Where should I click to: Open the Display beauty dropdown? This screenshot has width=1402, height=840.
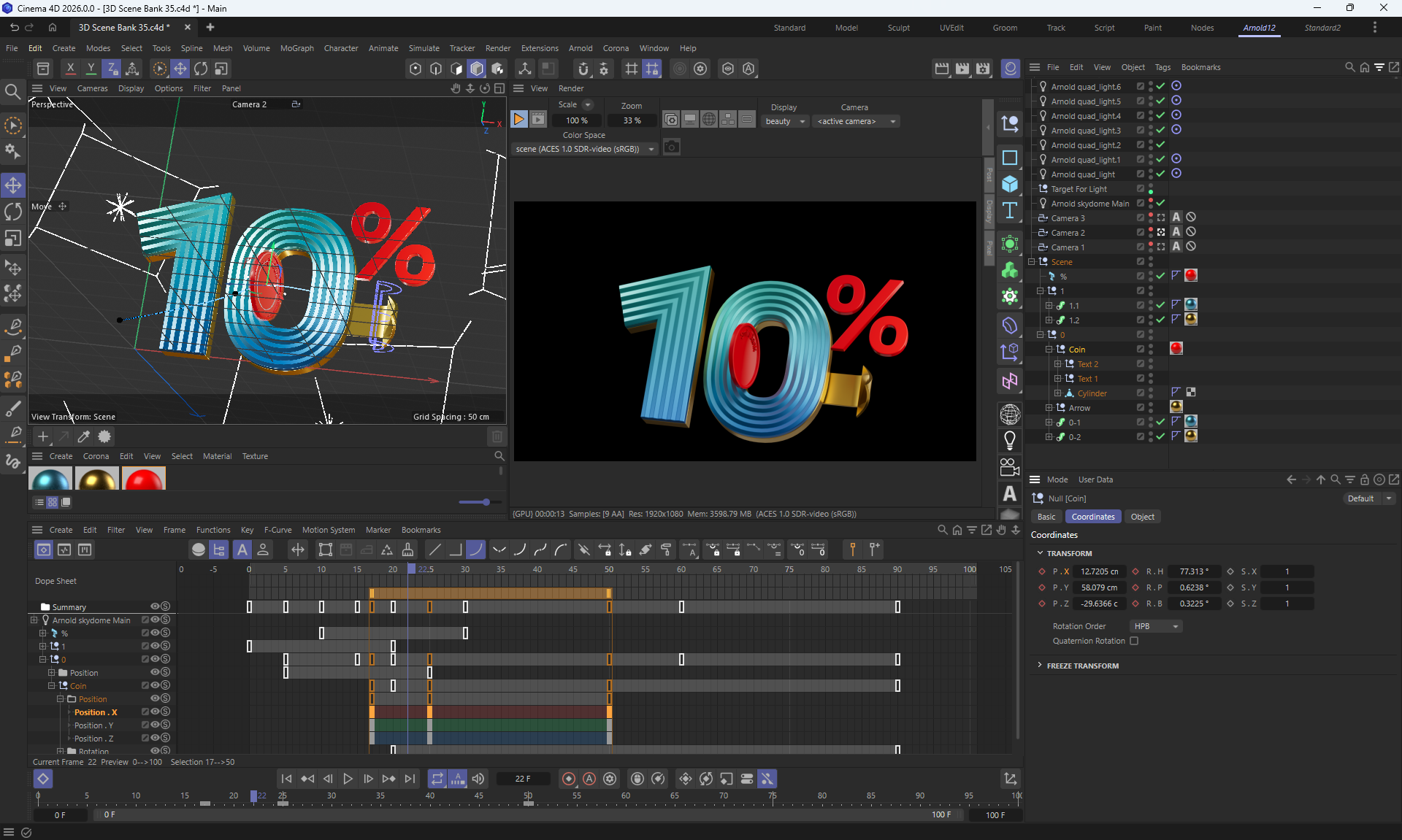[x=784, y=121]
